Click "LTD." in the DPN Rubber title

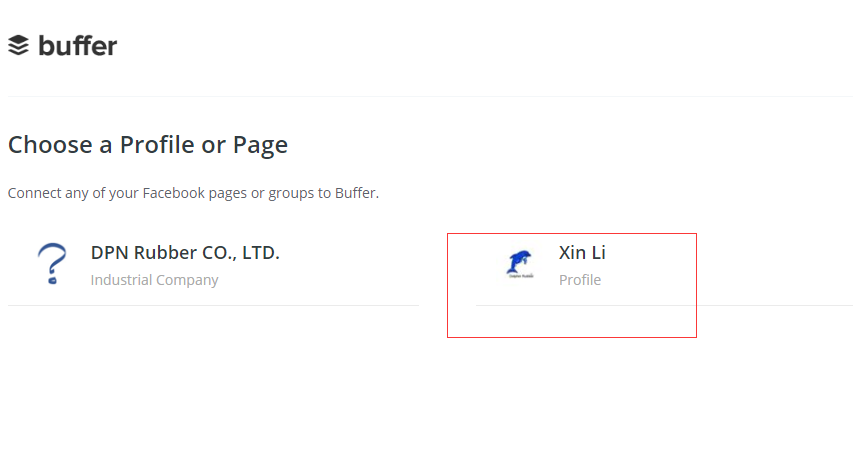[x=261, y=253]
